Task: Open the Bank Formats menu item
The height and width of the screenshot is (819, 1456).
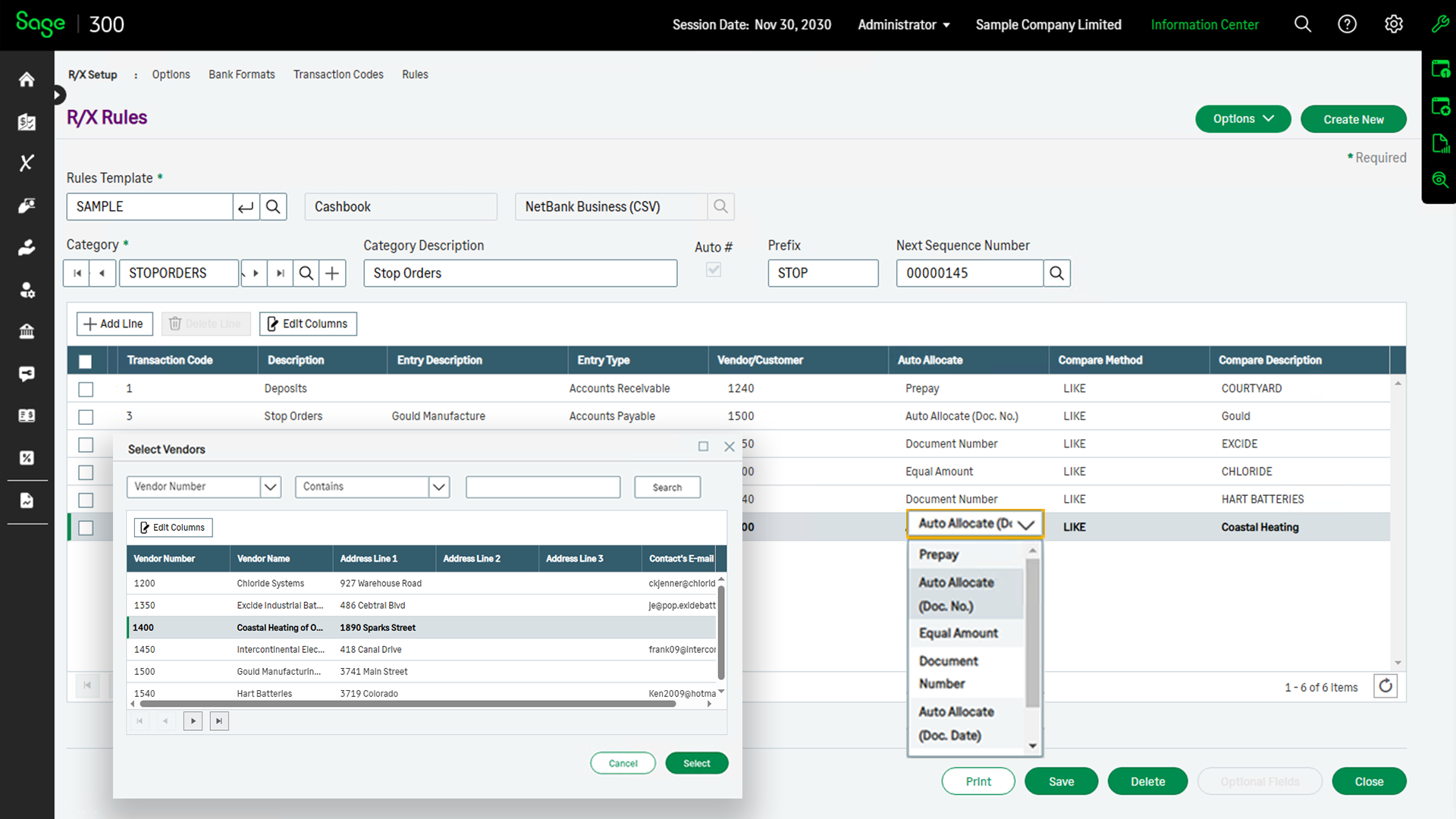Action: coord(241,74)
